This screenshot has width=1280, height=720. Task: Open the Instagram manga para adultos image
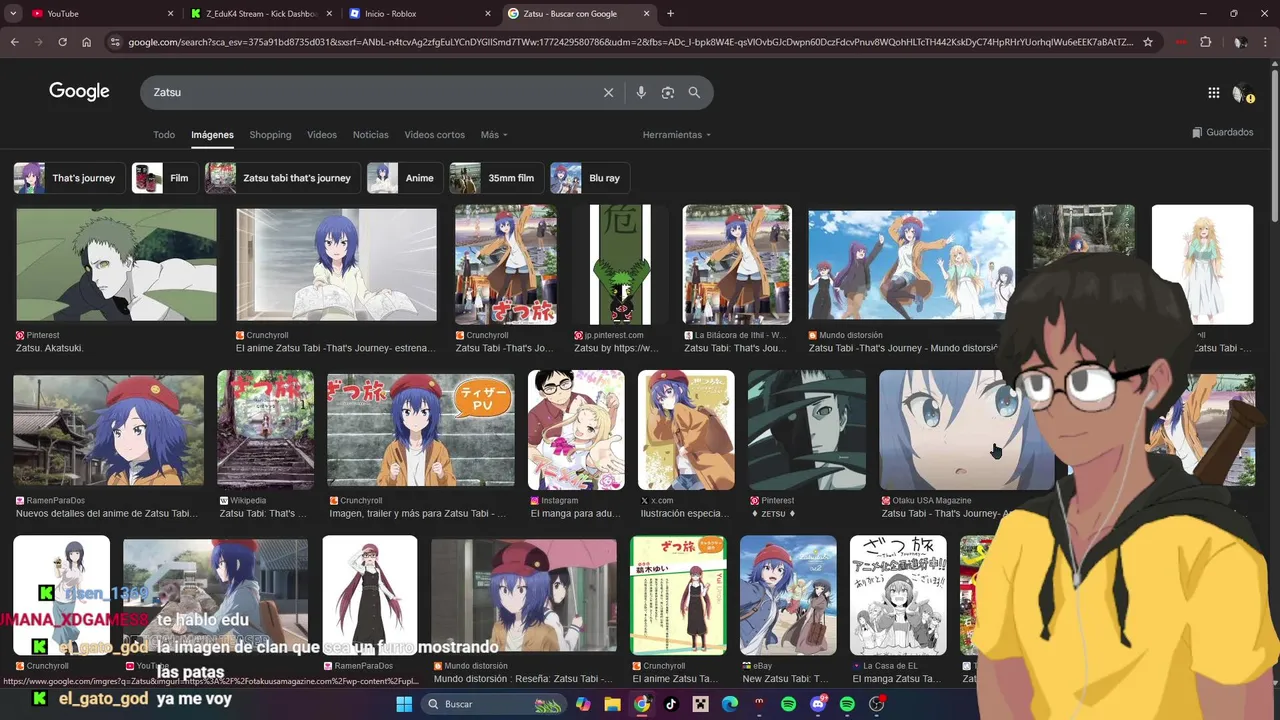(576, 430)
